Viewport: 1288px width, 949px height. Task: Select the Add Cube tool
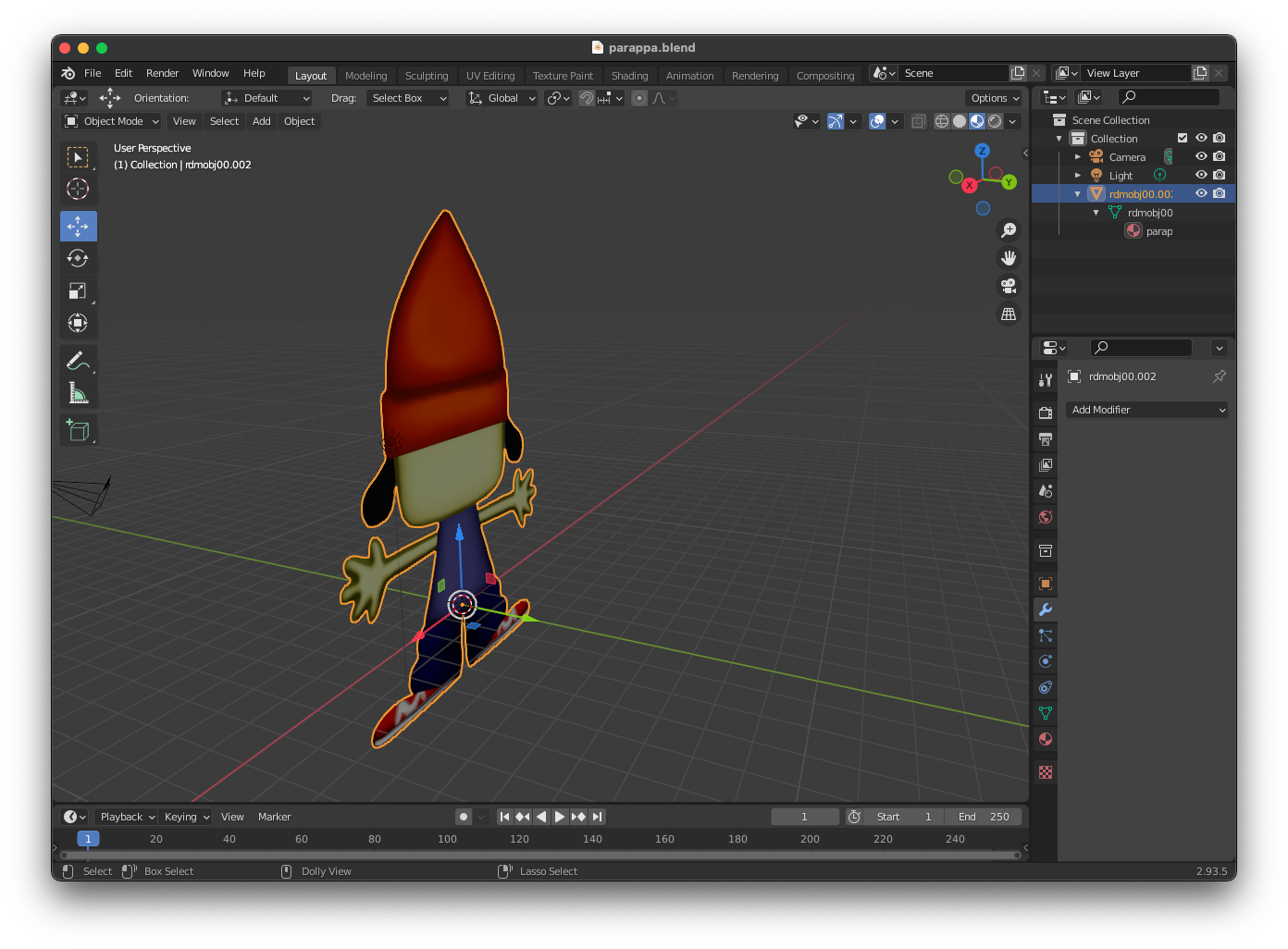pos(78,430)
